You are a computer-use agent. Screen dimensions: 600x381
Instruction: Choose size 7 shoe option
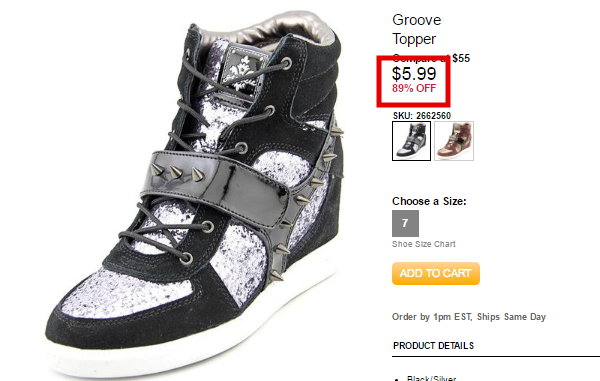coord(405,223)
